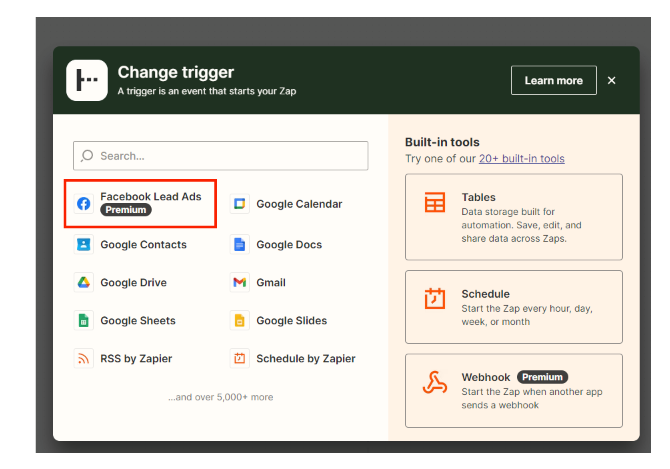Image resolution: width=670 pixels, height=469 pixels.
Task: Click the Schedule by Zapier calendar icon
Action: click(x=240, y=358)
